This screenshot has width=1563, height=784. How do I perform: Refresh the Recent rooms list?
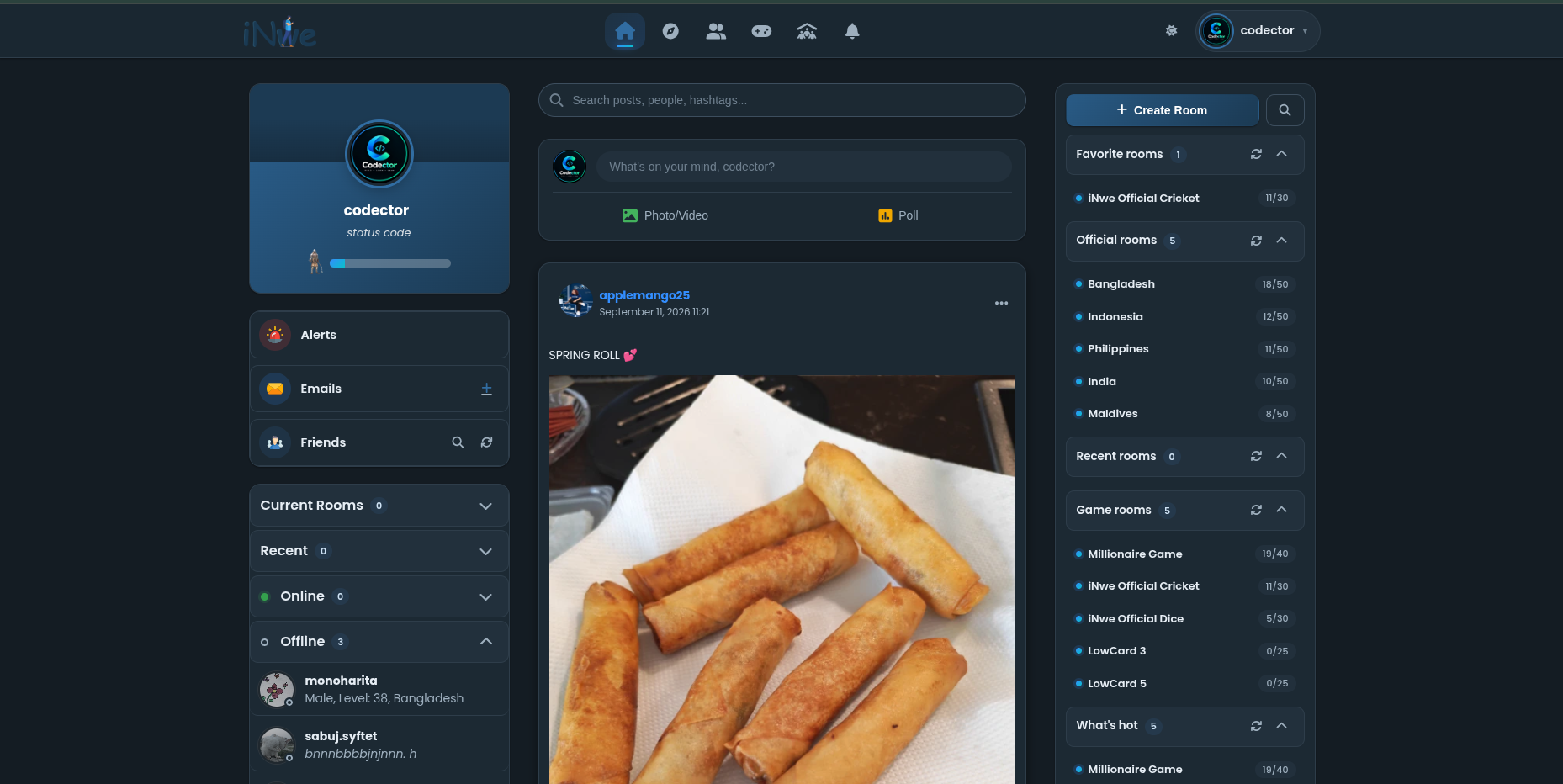click(x=1256, y=456)
